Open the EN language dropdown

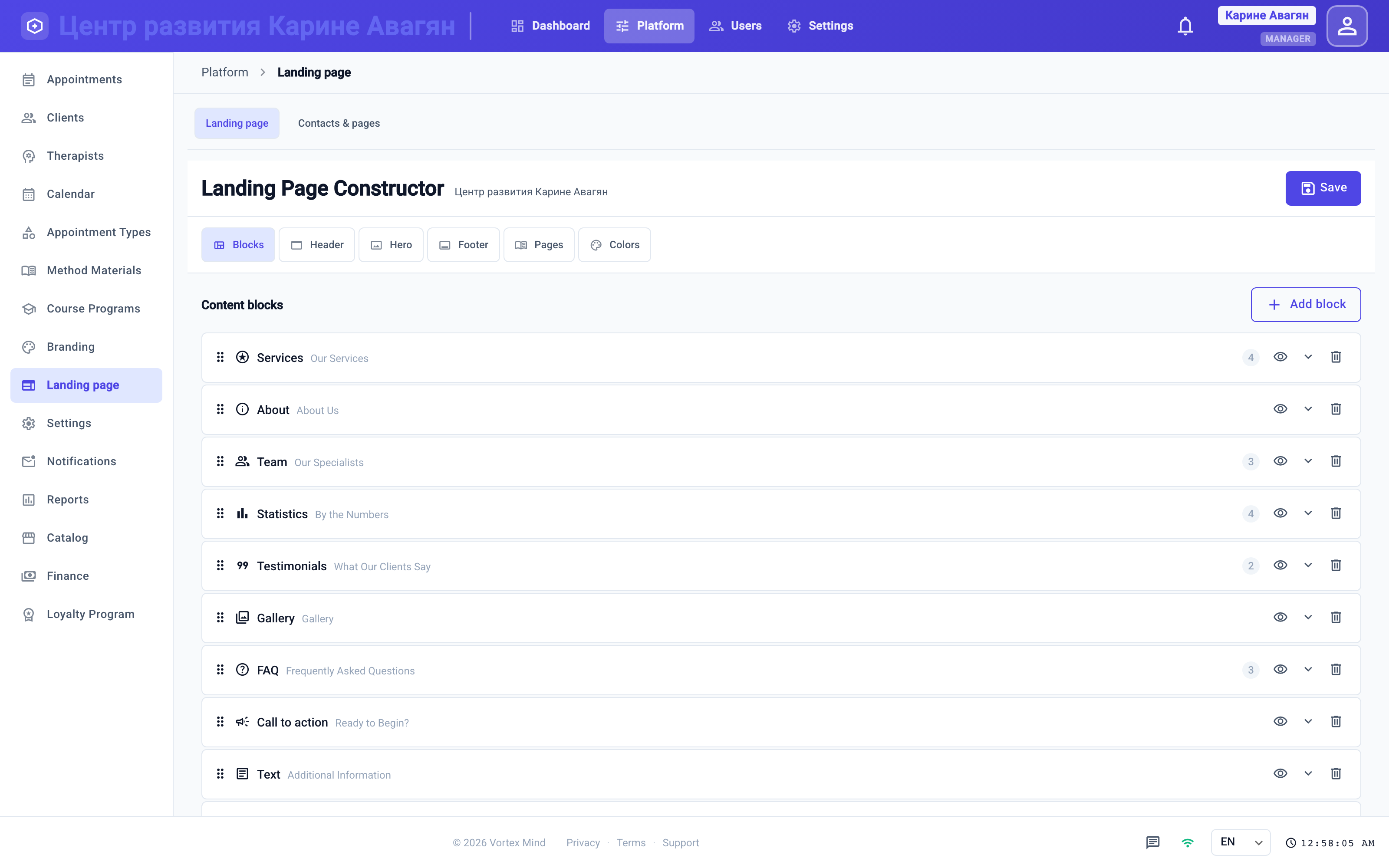pyautogui.click(x=1241, y=842)
